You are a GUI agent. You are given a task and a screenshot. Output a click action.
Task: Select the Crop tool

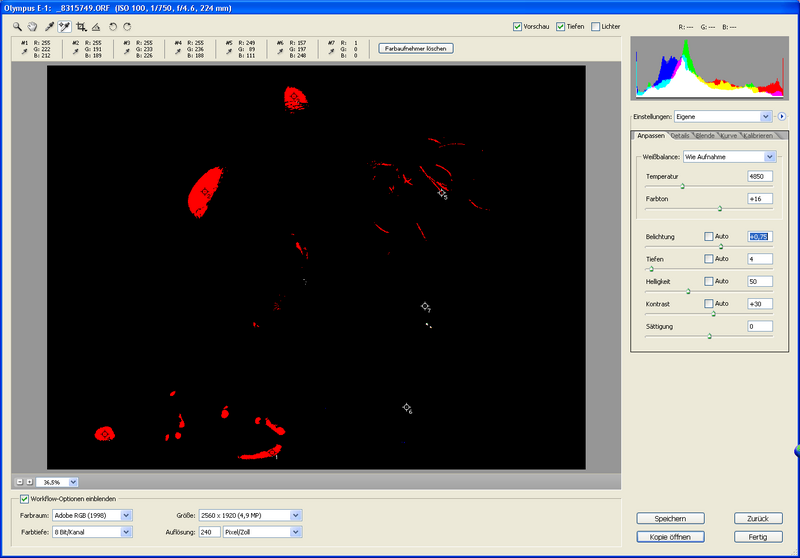tap(81, 26)
